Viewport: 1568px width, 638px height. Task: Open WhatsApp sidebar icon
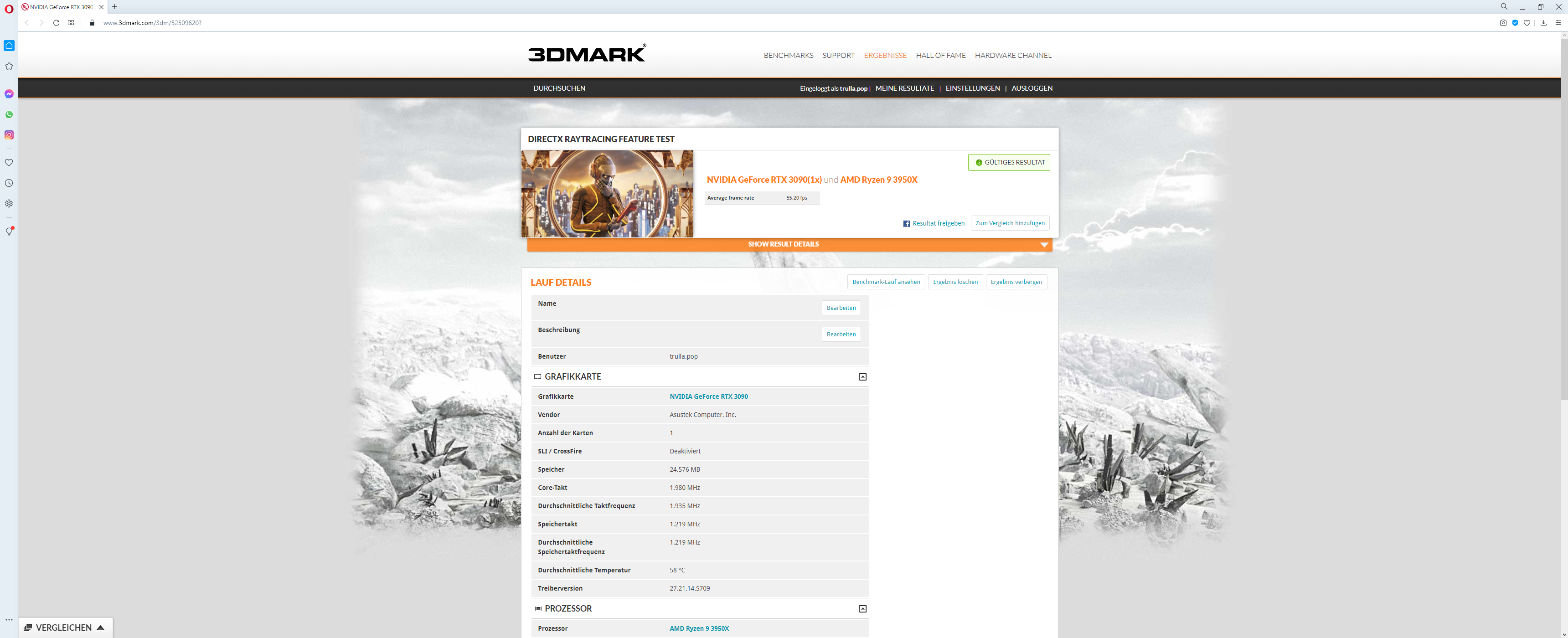point(9,114)
